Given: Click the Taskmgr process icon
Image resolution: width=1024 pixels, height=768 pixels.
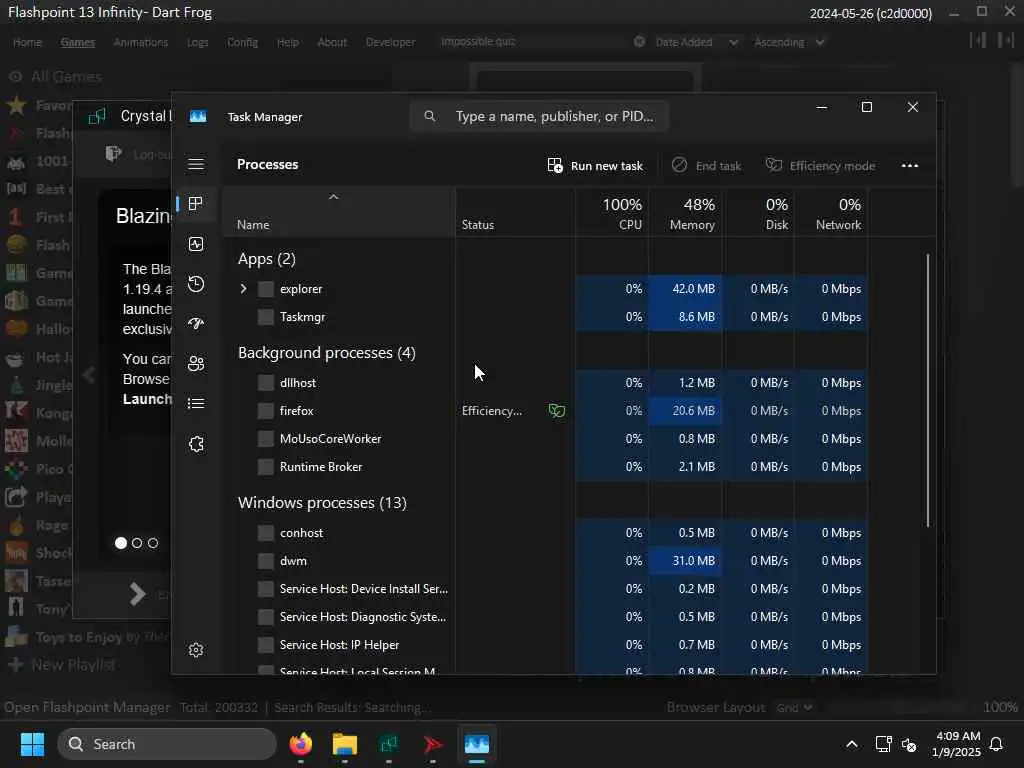Looking at the screenshot, I should (266, 317).
